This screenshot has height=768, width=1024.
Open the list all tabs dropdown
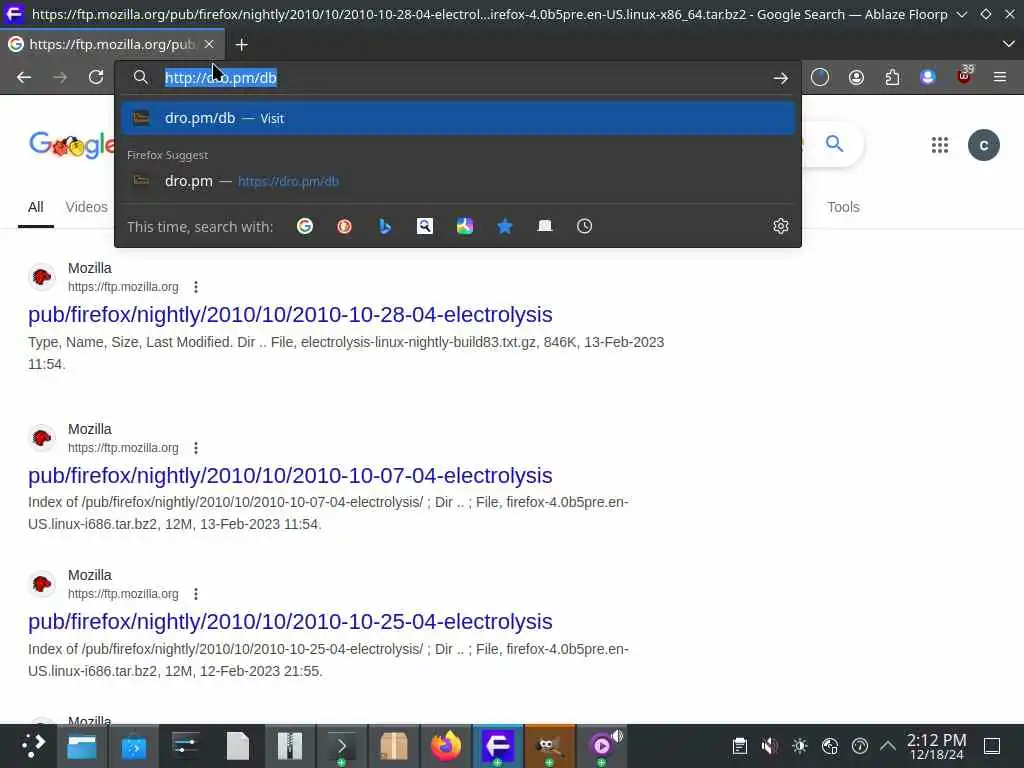(x=1009, y=44)
